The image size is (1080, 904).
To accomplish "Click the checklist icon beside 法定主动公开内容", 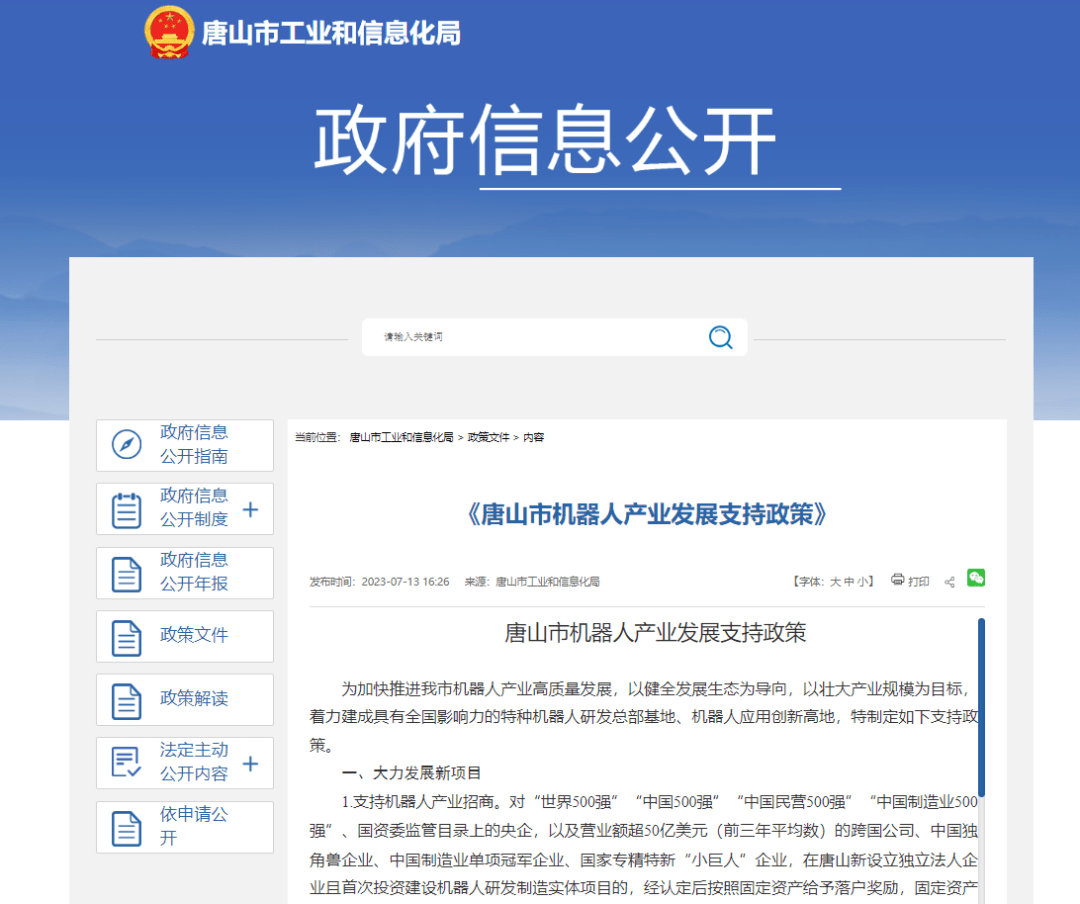I will click(125, 763).
